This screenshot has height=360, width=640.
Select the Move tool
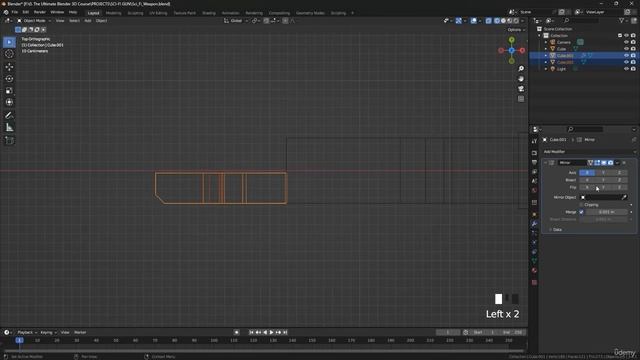(x=9, y=67)
